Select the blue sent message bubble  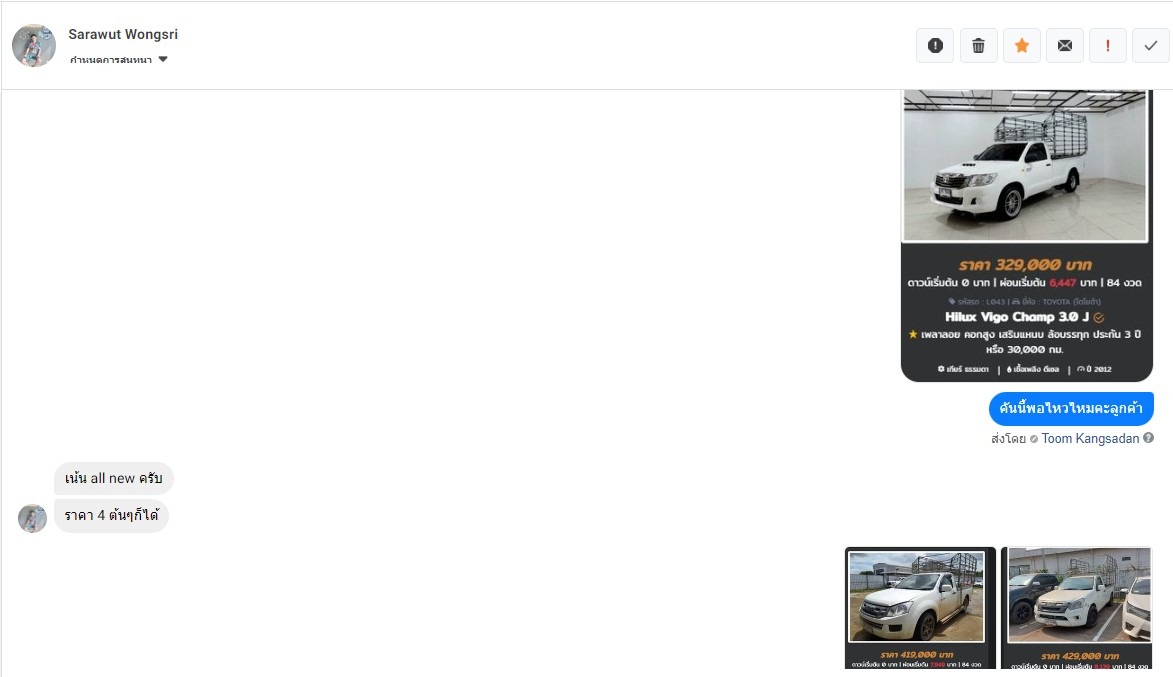coord(1071,408)
